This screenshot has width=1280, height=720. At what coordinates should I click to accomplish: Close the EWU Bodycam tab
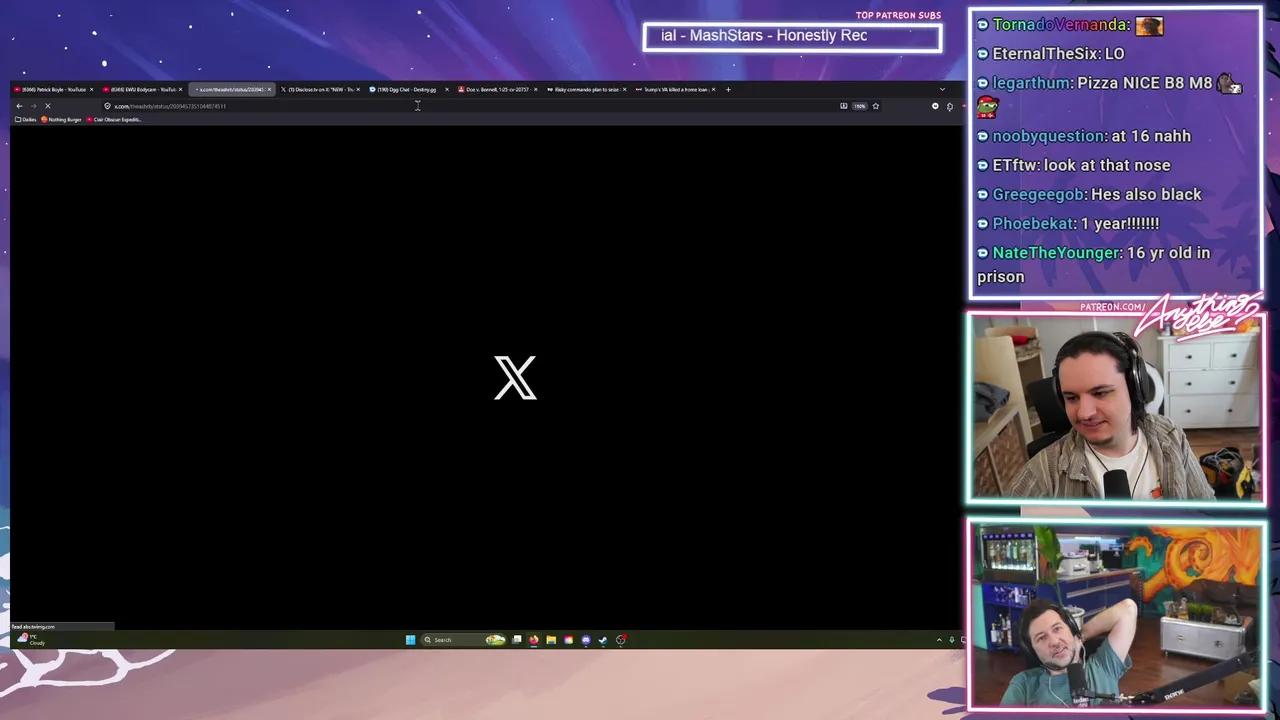(180, 89)
